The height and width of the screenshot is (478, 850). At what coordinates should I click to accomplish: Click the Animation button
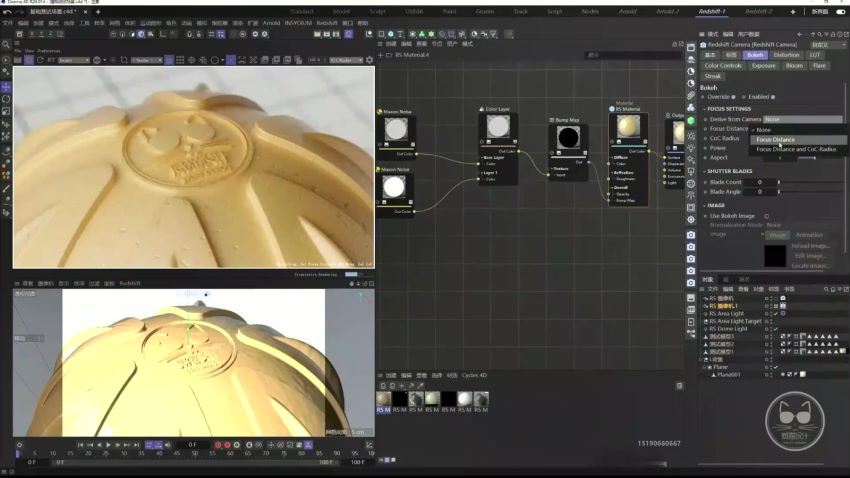coord(809,235)
